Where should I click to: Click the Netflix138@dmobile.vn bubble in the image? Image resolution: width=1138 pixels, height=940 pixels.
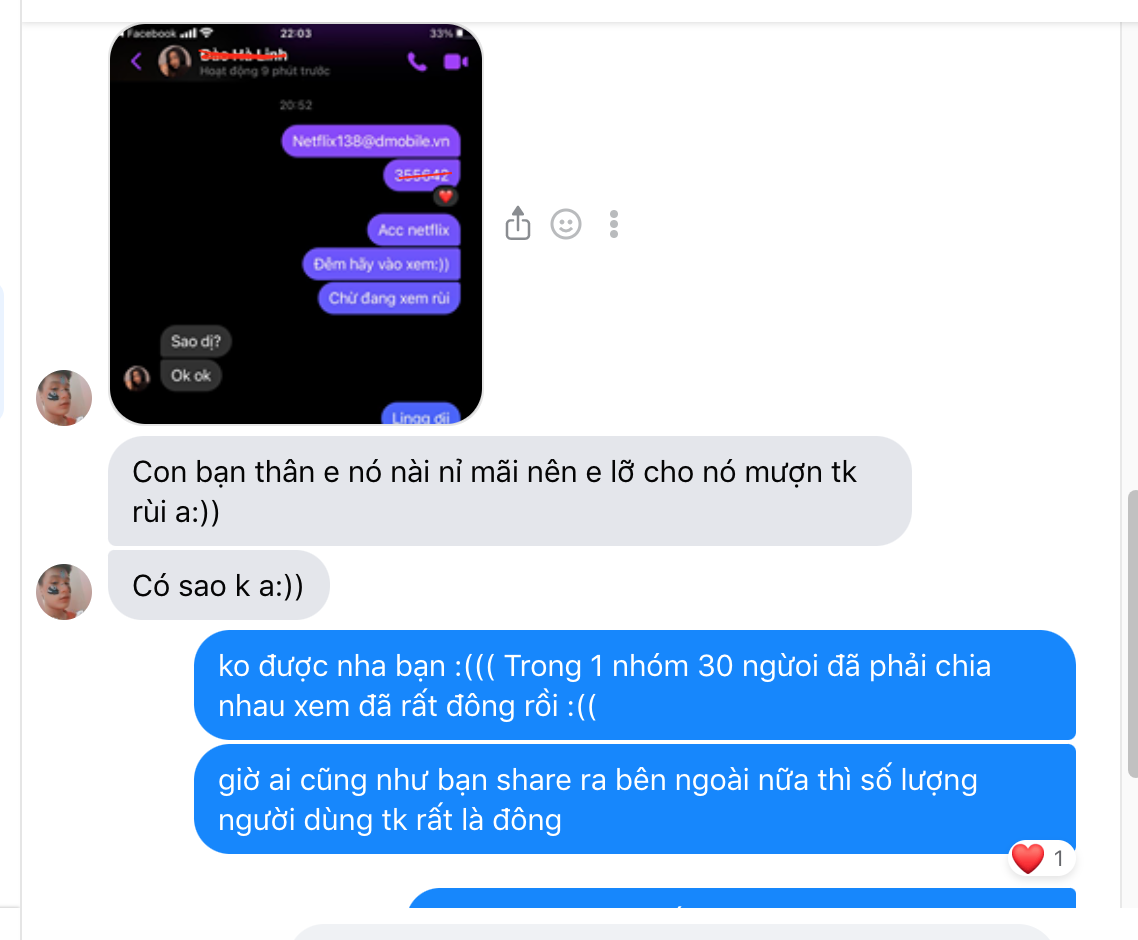click(371, 141)
